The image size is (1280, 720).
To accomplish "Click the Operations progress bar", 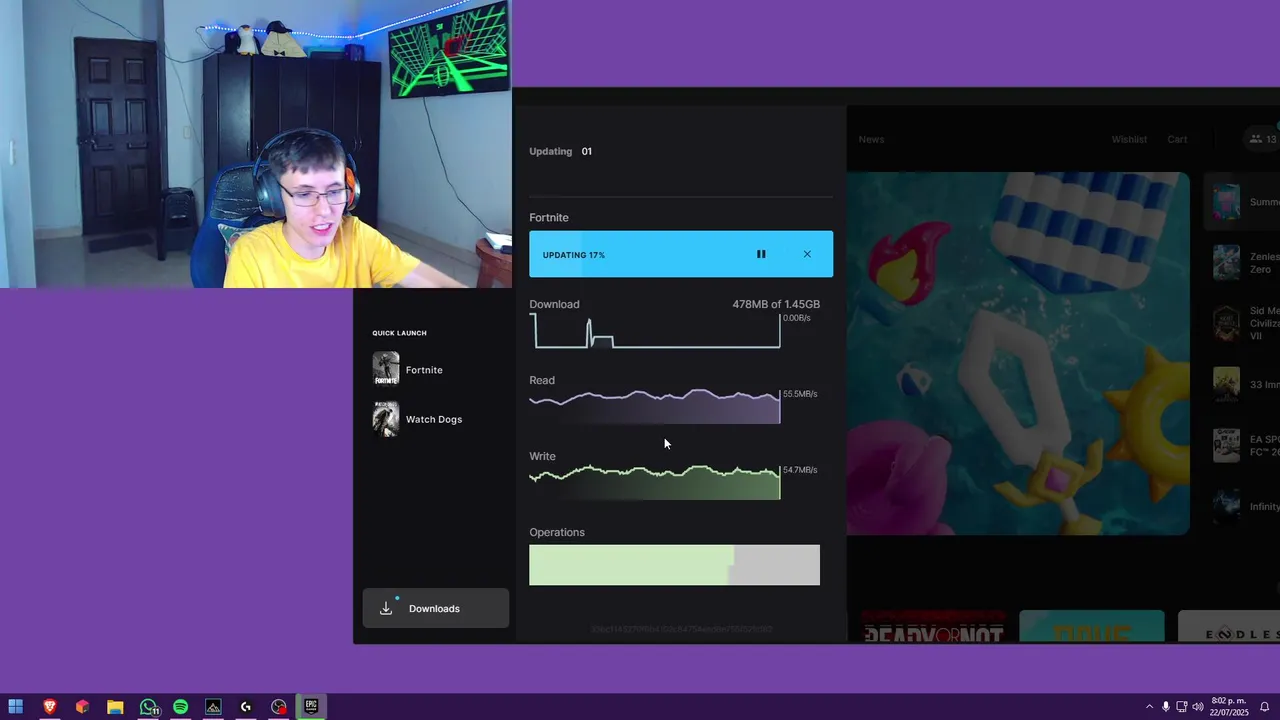I will pyautogui.click(x=674, y=565).
